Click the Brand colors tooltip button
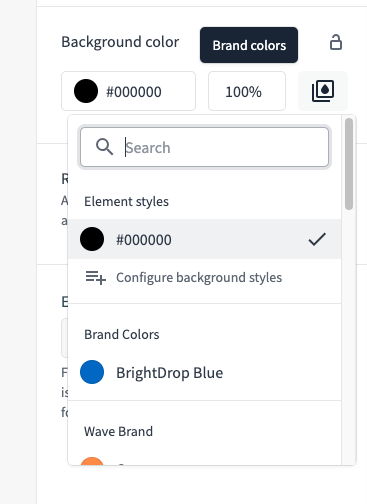The width and height of the screenshot is (367, 504). (x=249, y=45)
